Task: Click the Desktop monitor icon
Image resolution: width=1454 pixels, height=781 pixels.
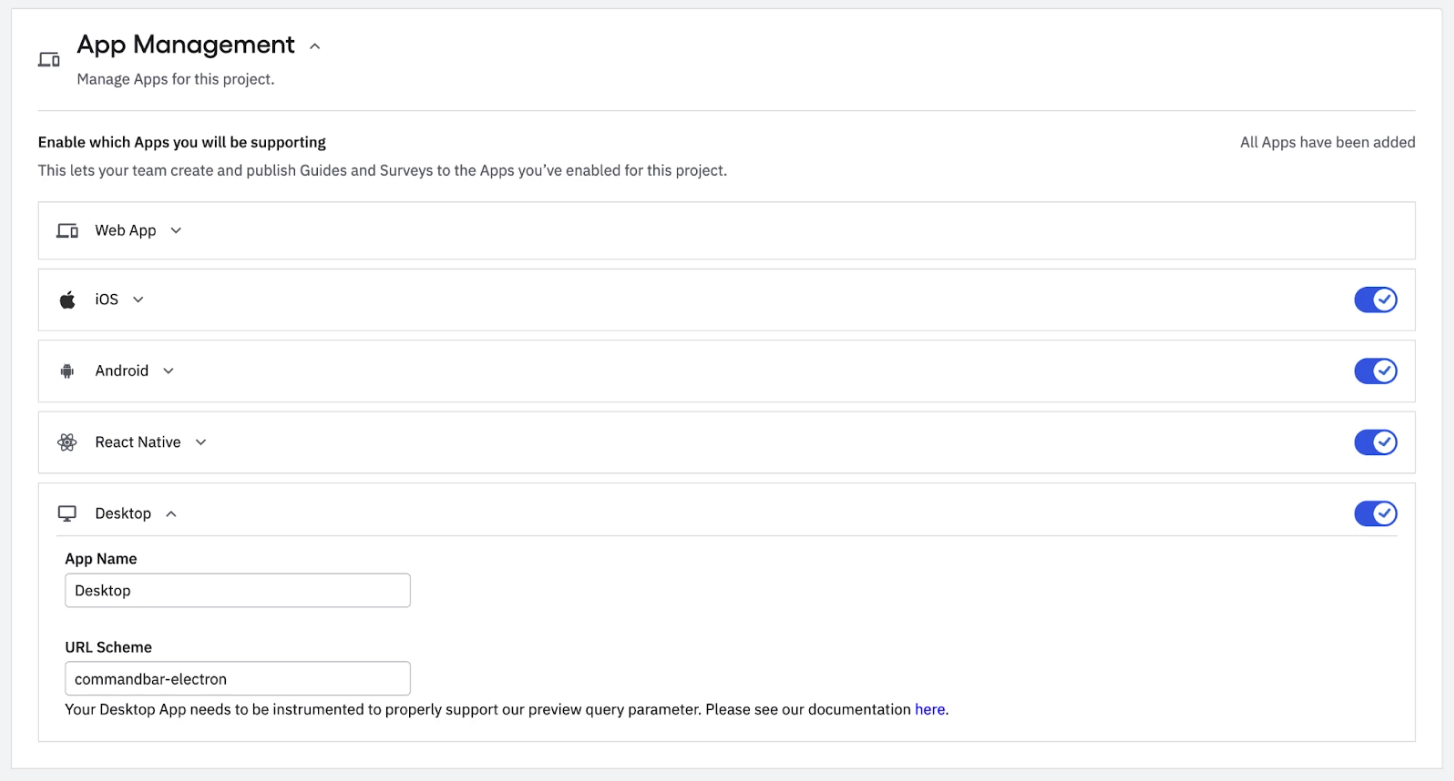Action: [x=67, y=513]
